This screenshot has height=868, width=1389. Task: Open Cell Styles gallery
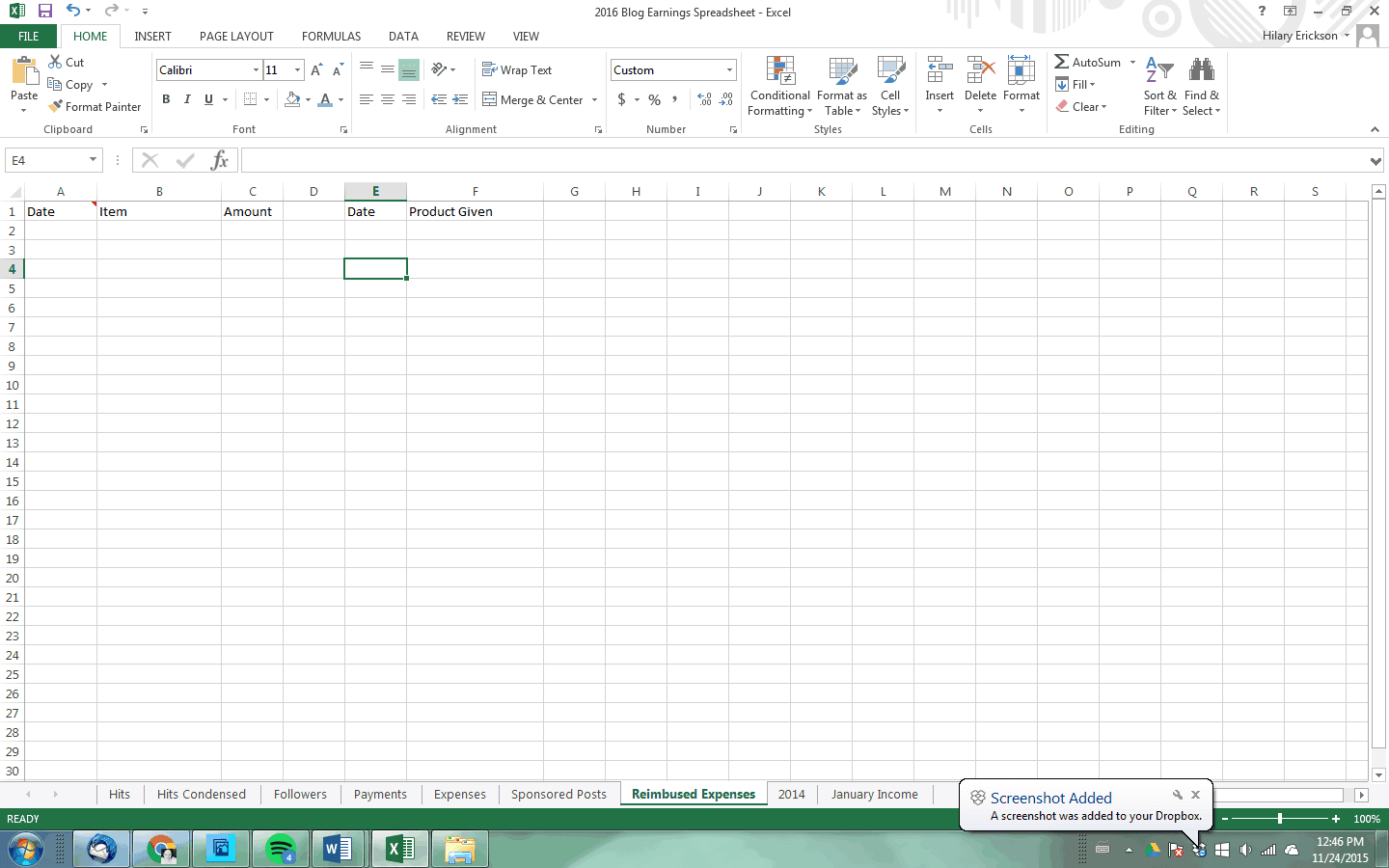pos(890,86)
